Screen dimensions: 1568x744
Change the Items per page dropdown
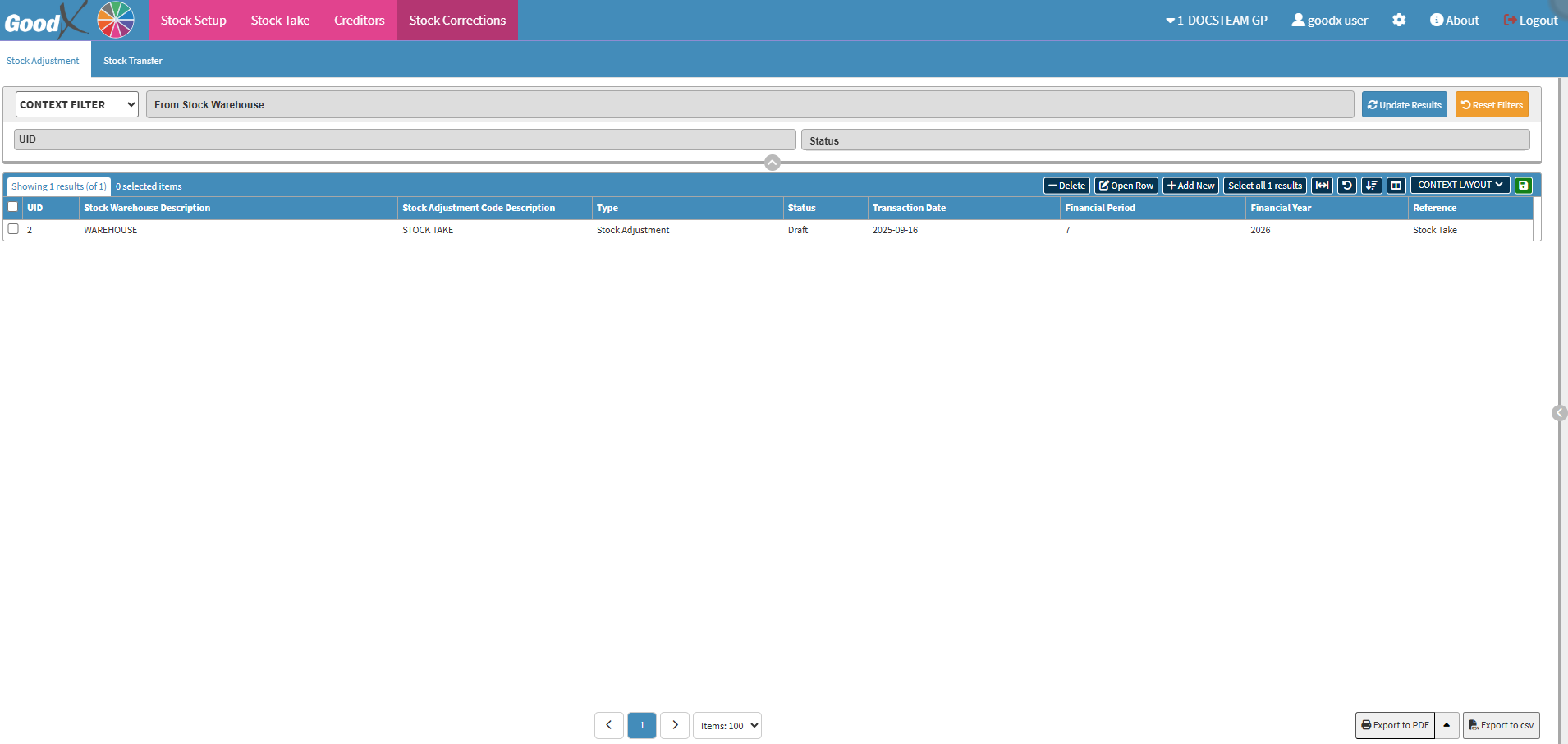click(727, 725)
